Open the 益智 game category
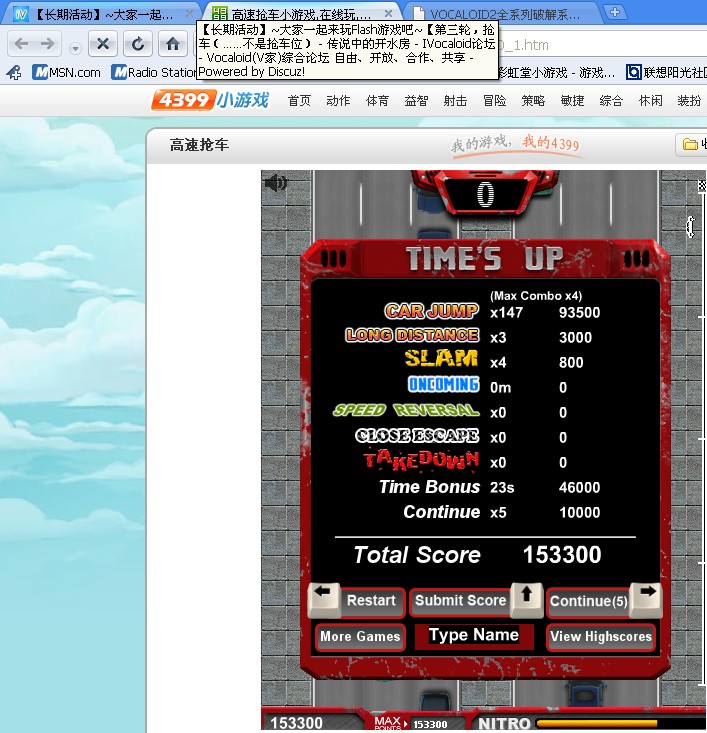This screenshot has height=733, width=707. click(x=416, y=101)
